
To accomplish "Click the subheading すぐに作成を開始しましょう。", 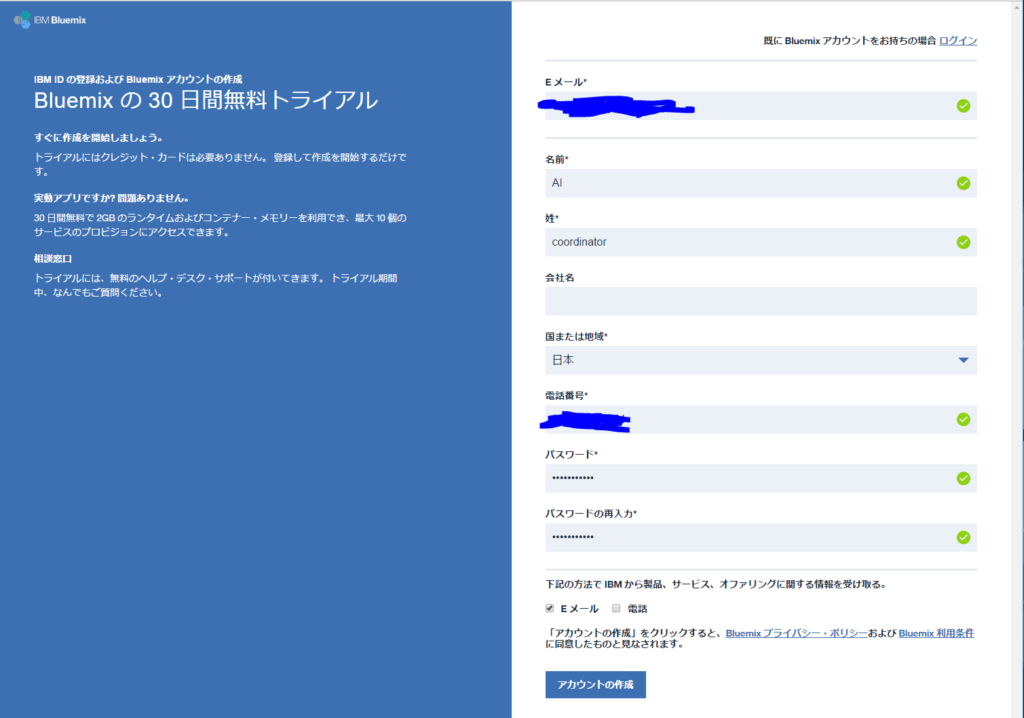I will (98, 138).
